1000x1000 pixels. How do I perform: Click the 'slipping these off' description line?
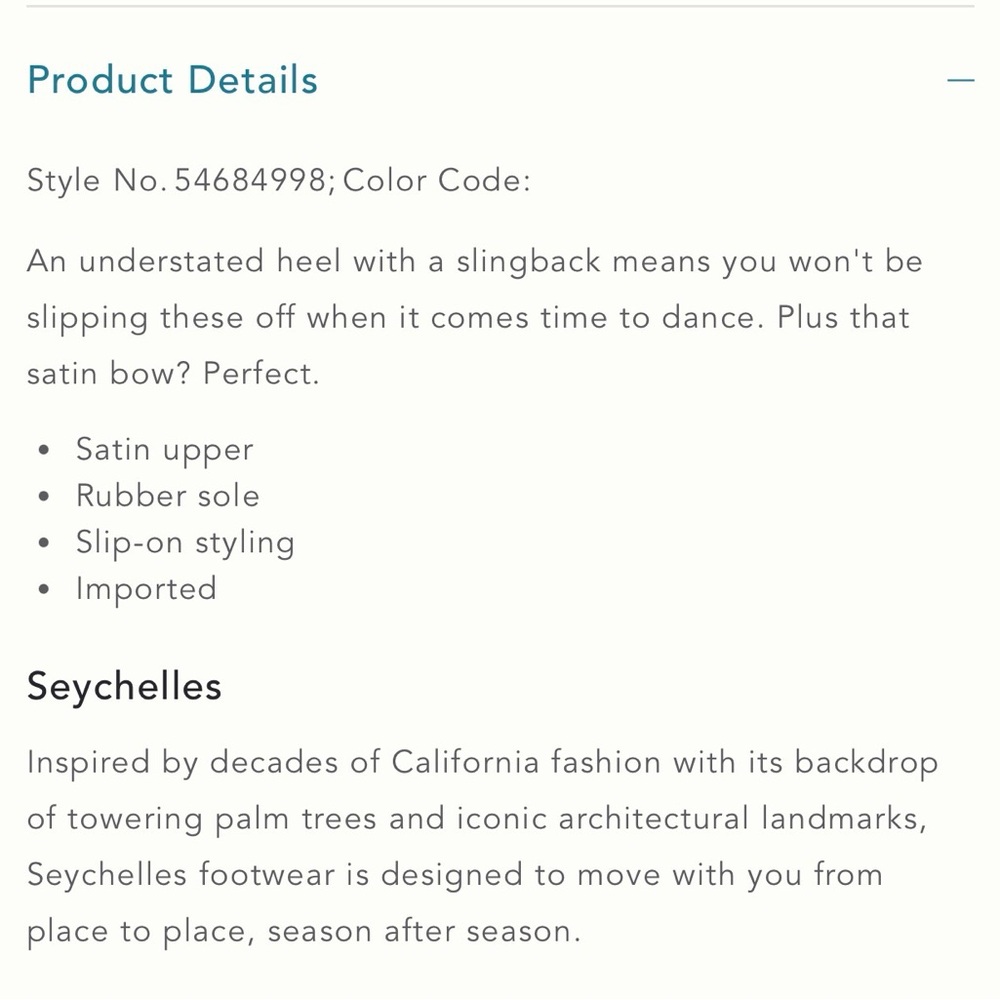(x=468, y=318)
